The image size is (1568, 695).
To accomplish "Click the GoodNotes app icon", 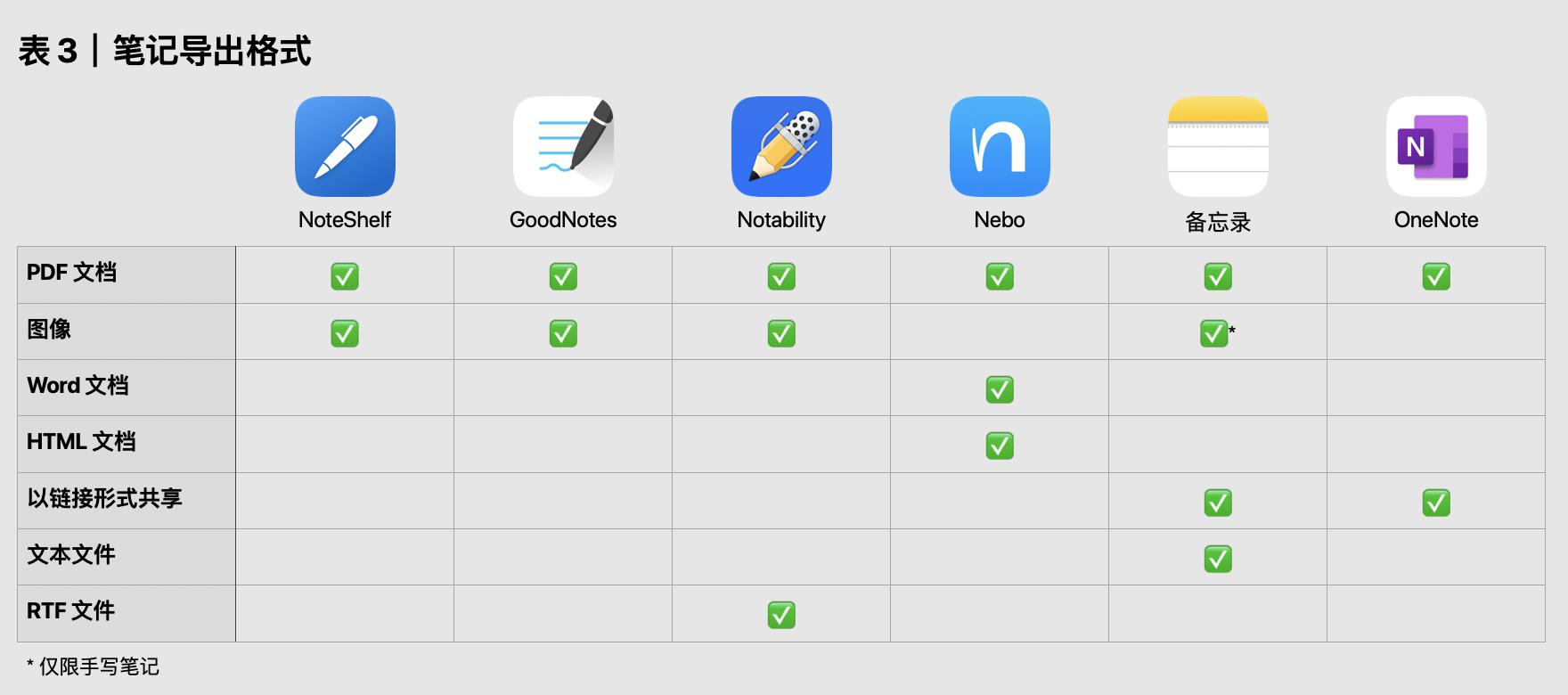I will pos(563,147).
